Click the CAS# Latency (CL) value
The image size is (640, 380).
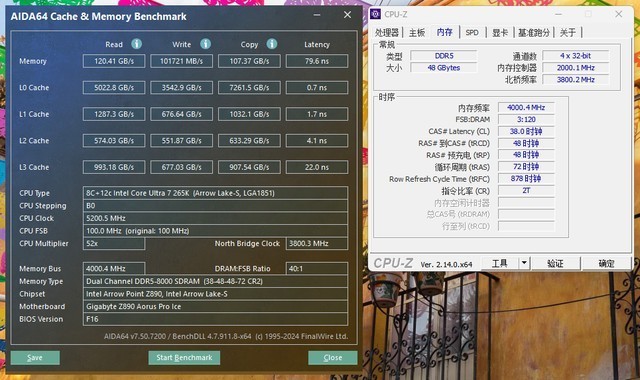[x=526, y=131]
